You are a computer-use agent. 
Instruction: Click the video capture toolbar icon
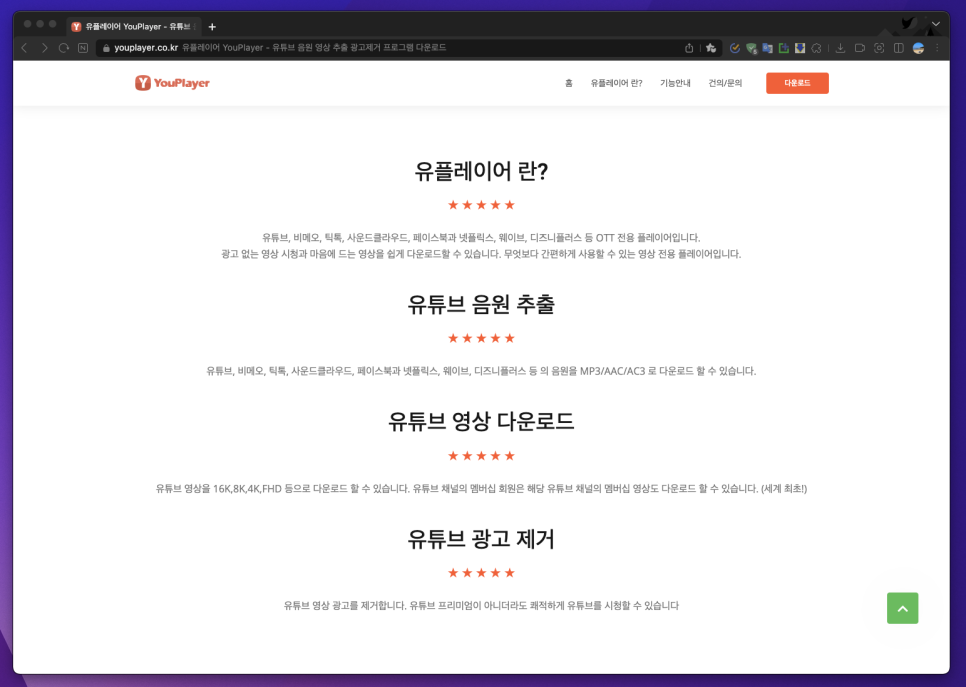click(x=860, y=48)
